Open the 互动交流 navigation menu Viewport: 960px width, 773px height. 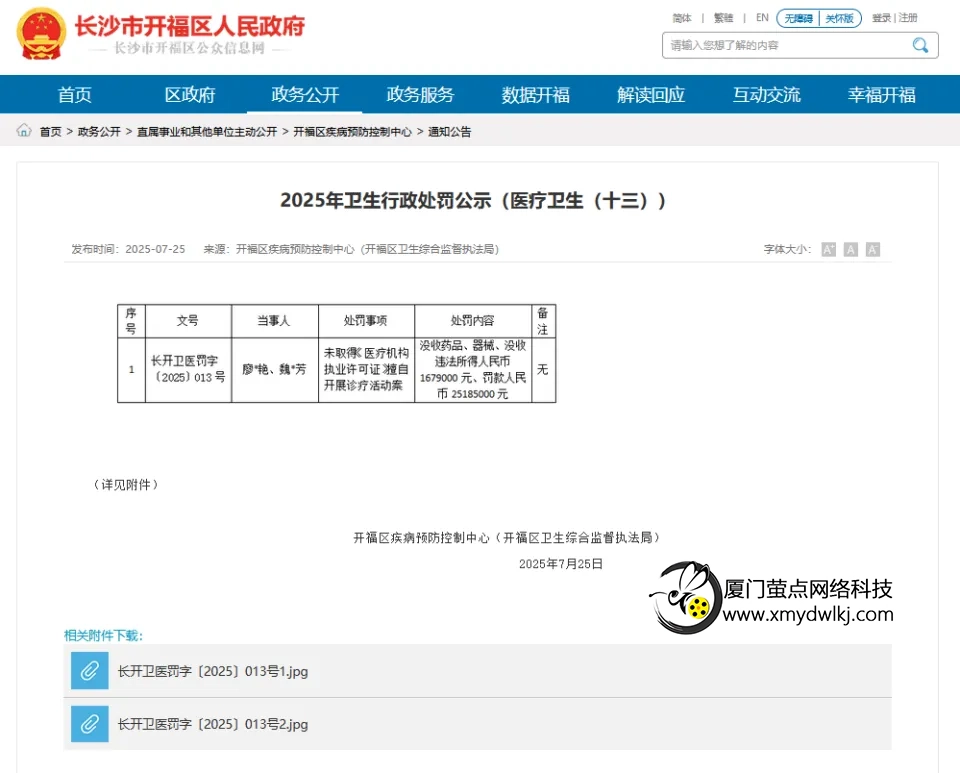(766, 93)
